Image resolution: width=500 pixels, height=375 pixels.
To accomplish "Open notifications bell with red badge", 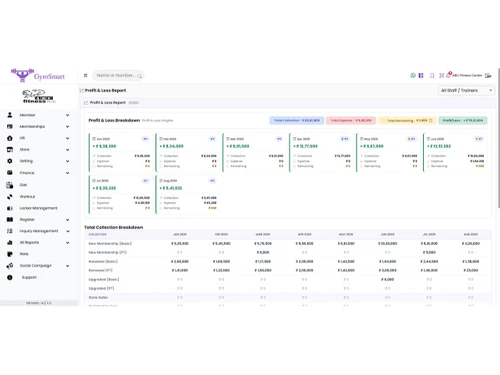I will click(449, 75).
